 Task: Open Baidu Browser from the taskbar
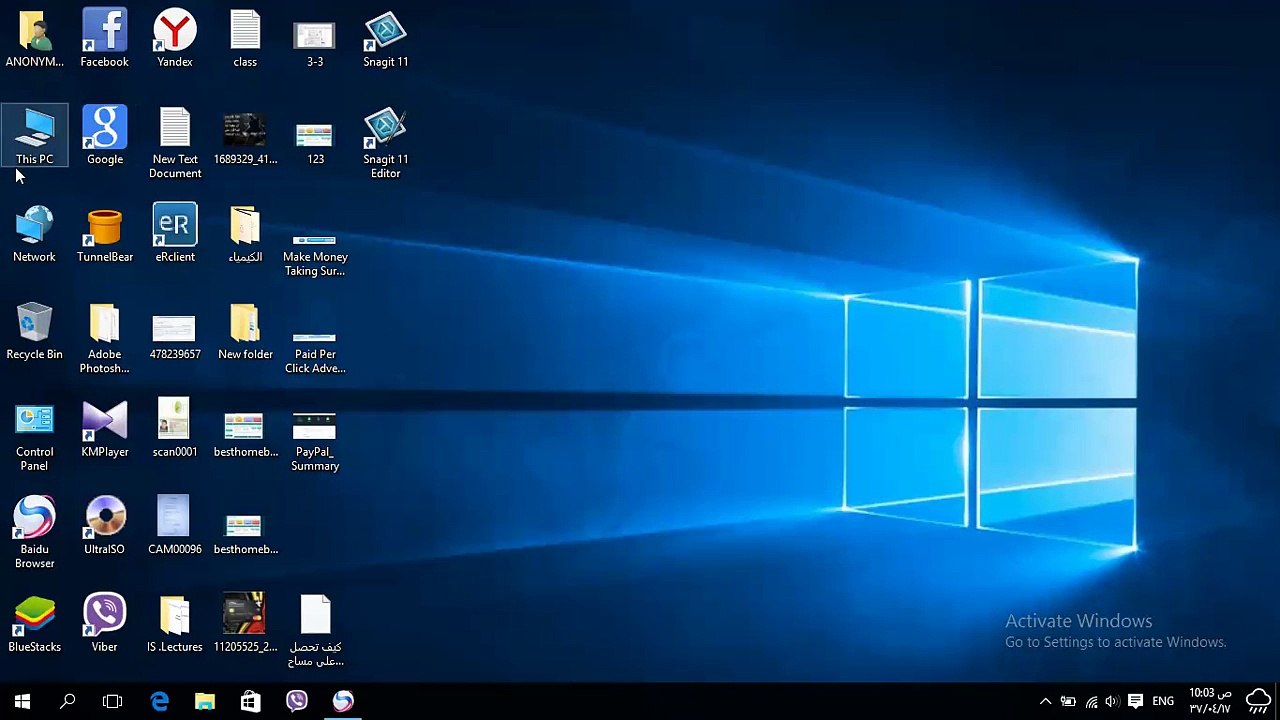pos(343,701)
